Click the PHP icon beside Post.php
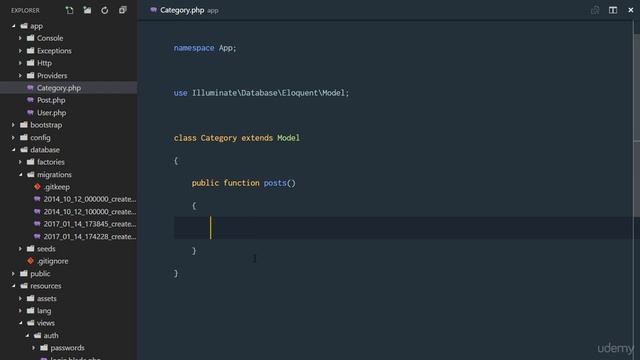This screenshot has width=640, height=360. click(30, 100)
